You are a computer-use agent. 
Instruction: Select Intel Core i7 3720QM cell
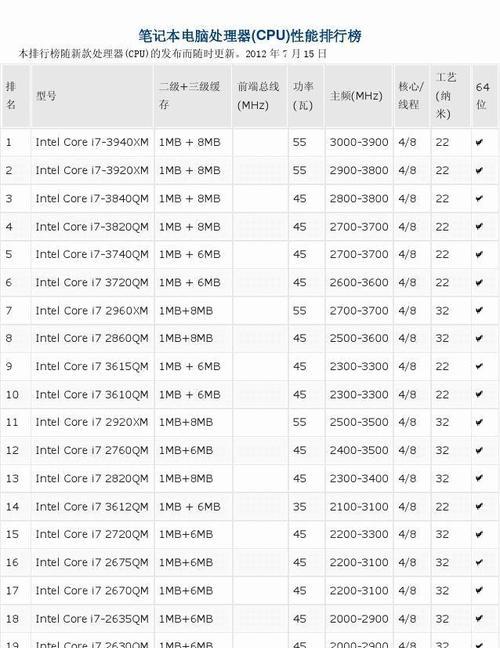tap(92, 283)
